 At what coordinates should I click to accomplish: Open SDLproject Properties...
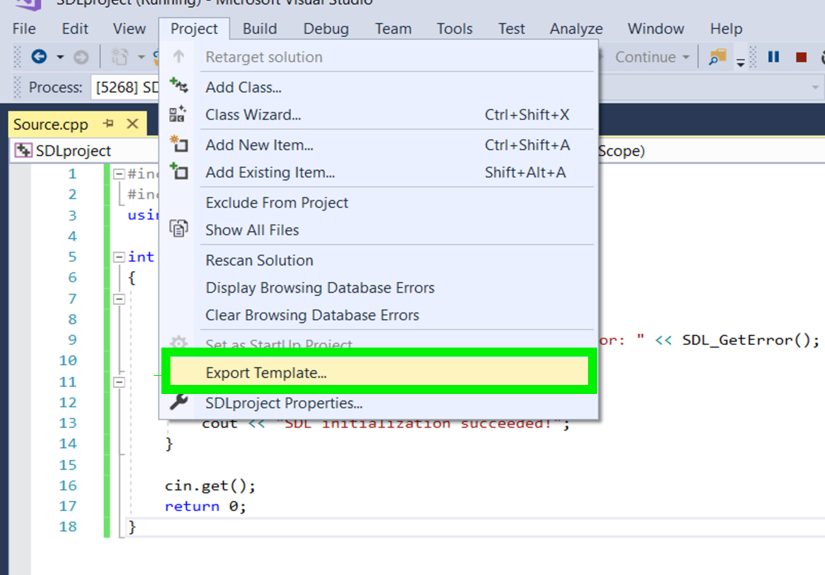tap(378, 403)
